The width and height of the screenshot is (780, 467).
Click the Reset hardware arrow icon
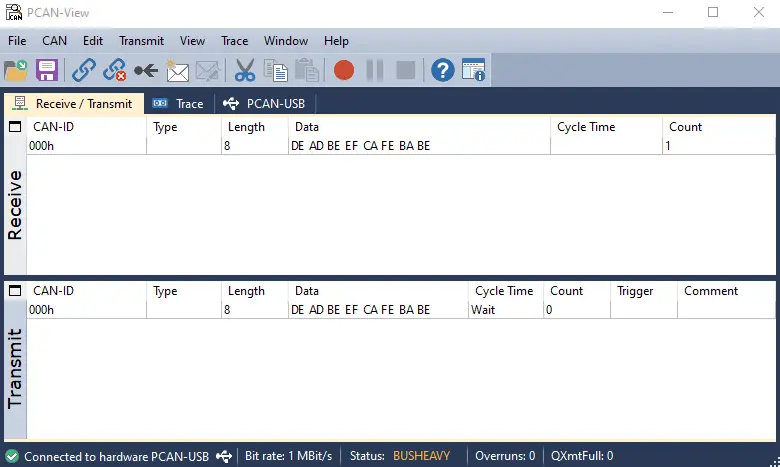pyautogui.click(x=146, y=70)
